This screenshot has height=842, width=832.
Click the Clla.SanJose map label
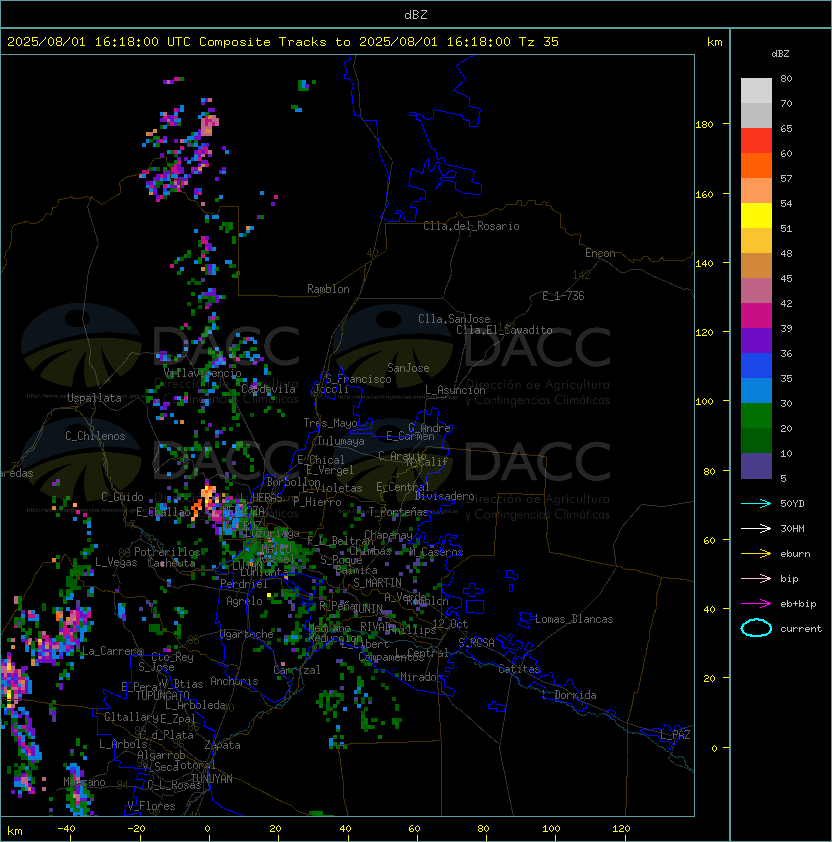(x=454, y=319)
